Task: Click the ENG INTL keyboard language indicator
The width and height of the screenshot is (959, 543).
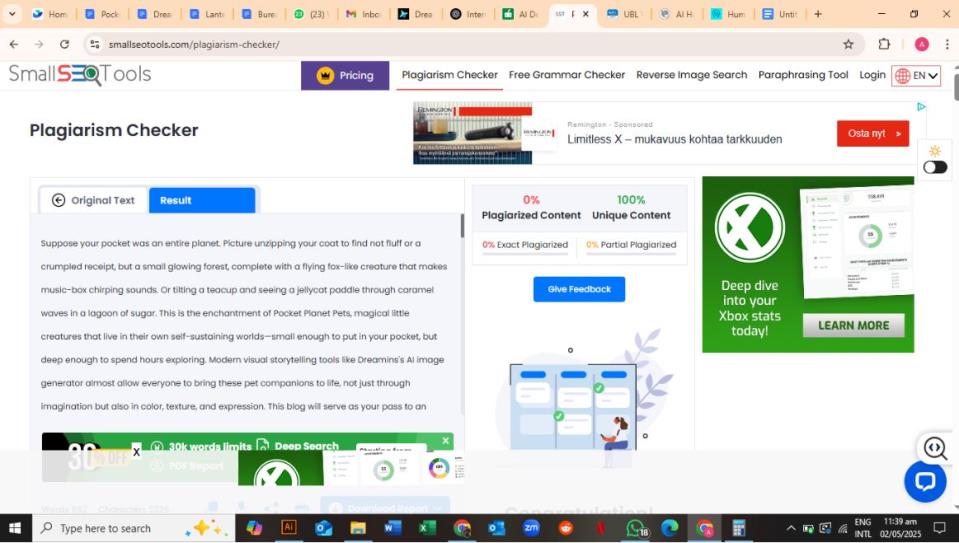Action: click(x=862, y=528)
